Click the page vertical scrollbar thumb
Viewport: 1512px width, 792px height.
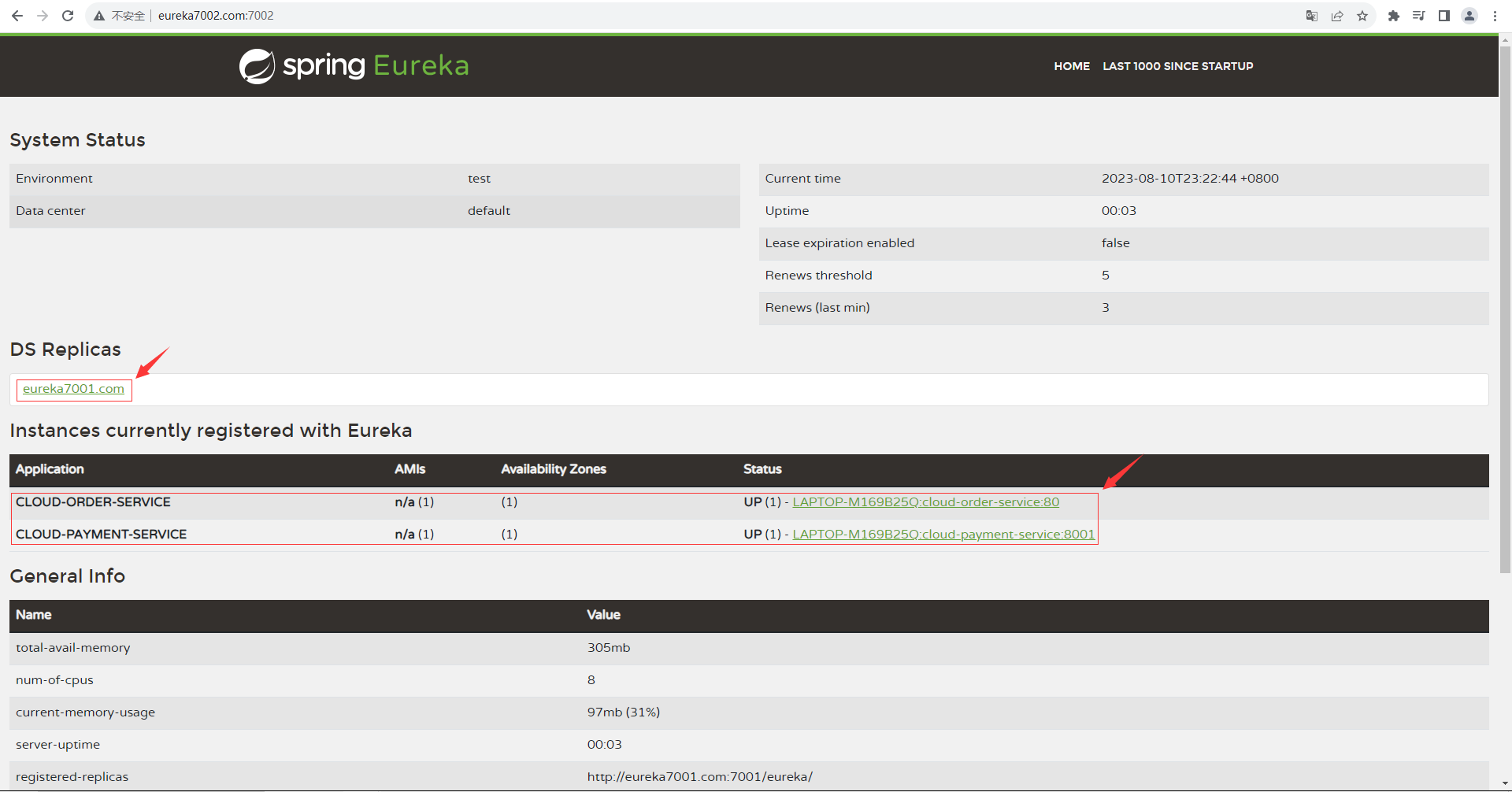[x=1505, y=309]
